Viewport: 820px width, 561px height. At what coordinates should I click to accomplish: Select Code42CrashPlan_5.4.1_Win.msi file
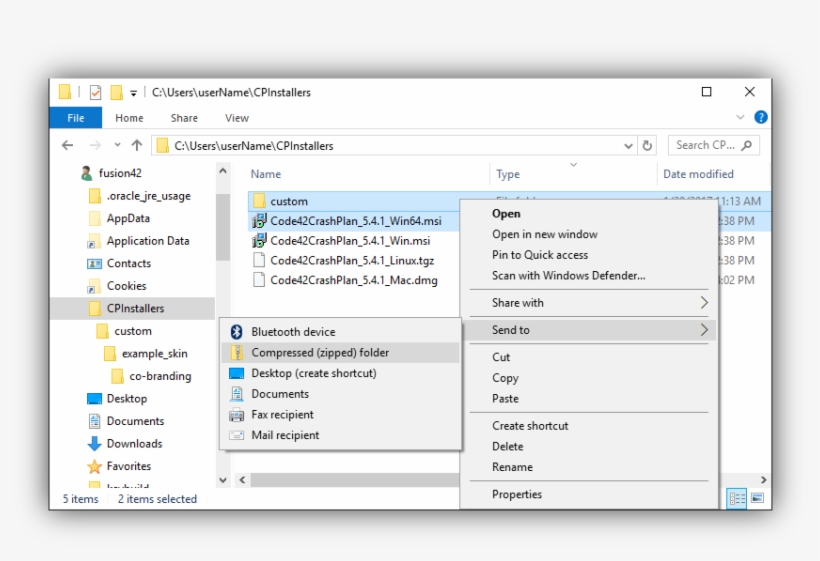click(350, 241)
